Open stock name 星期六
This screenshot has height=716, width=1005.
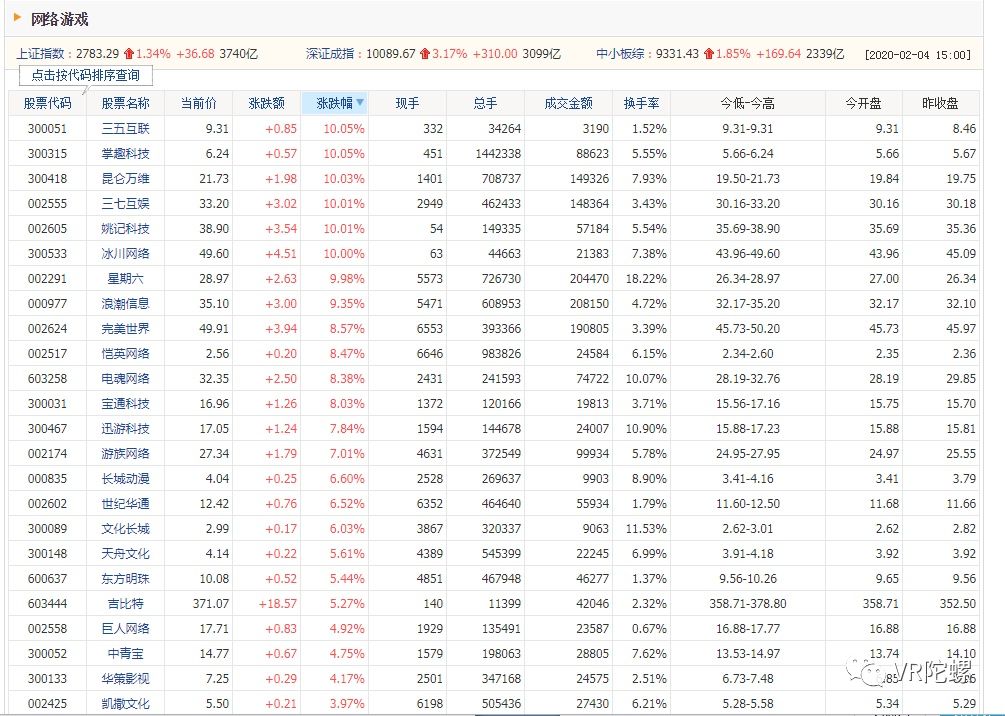(x=126, y=278)
